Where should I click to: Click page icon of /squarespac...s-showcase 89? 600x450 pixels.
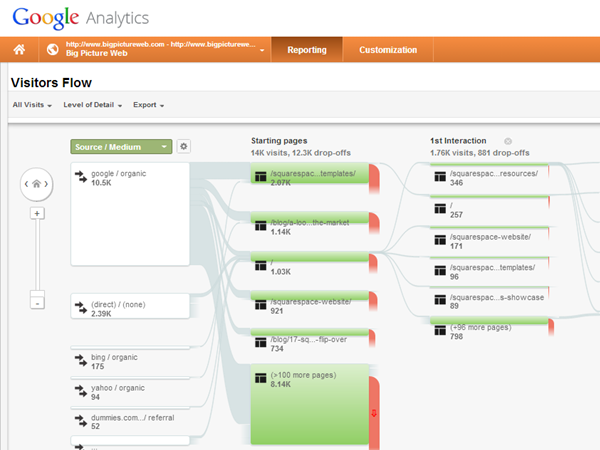pos(440,300)
